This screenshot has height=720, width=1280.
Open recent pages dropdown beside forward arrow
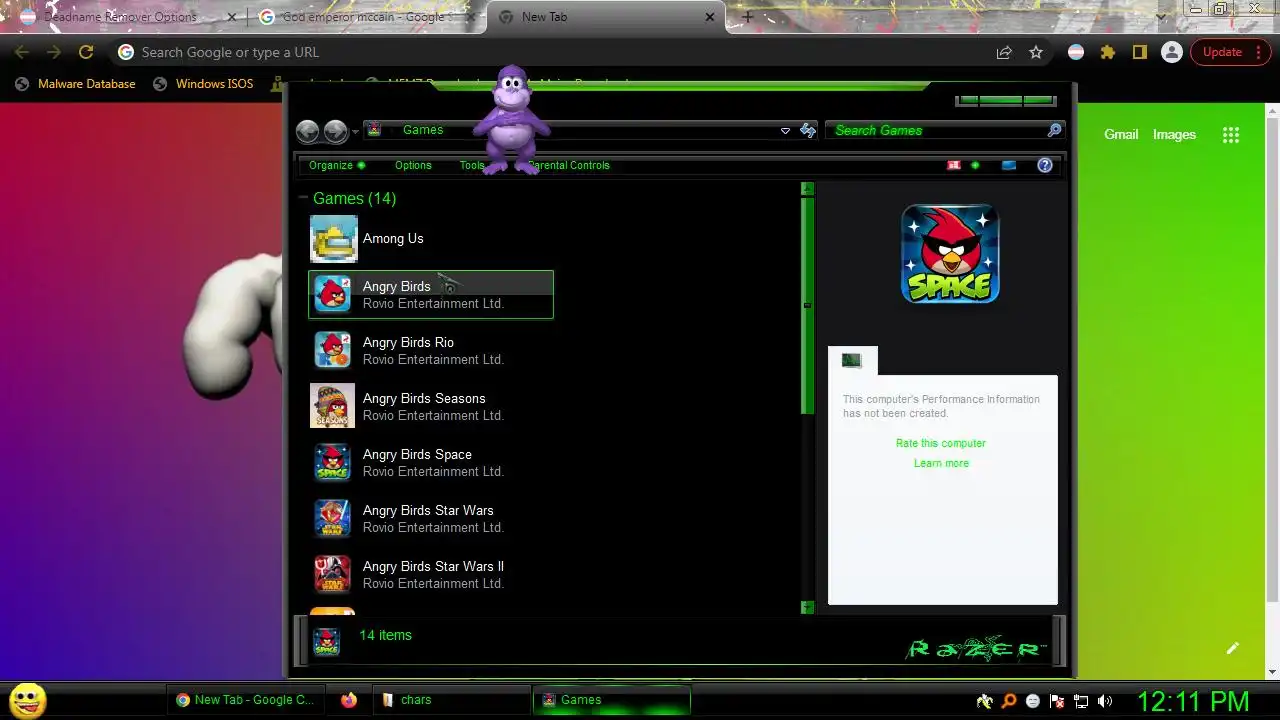[355, 132]
